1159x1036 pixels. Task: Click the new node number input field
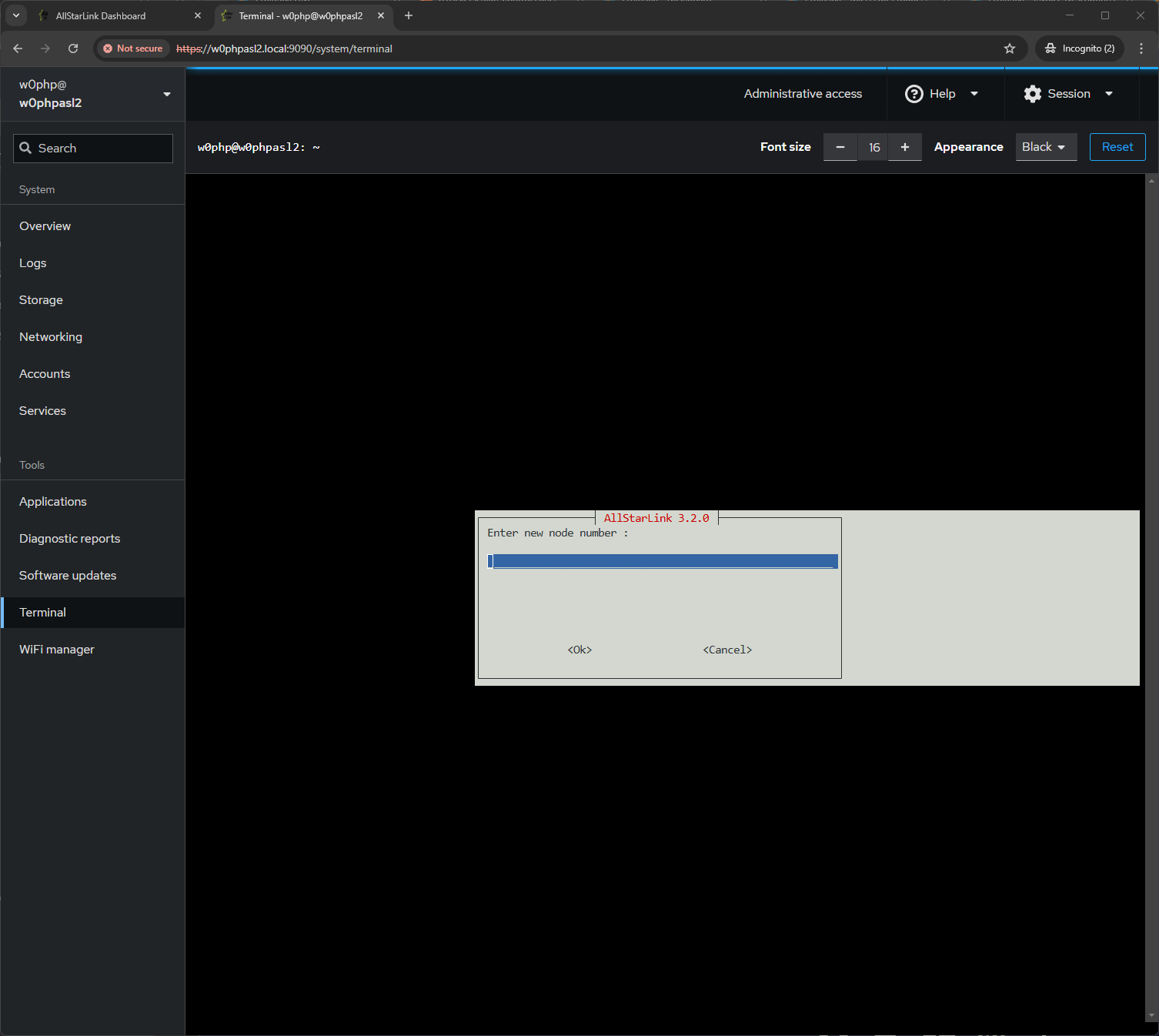(662, 561)
